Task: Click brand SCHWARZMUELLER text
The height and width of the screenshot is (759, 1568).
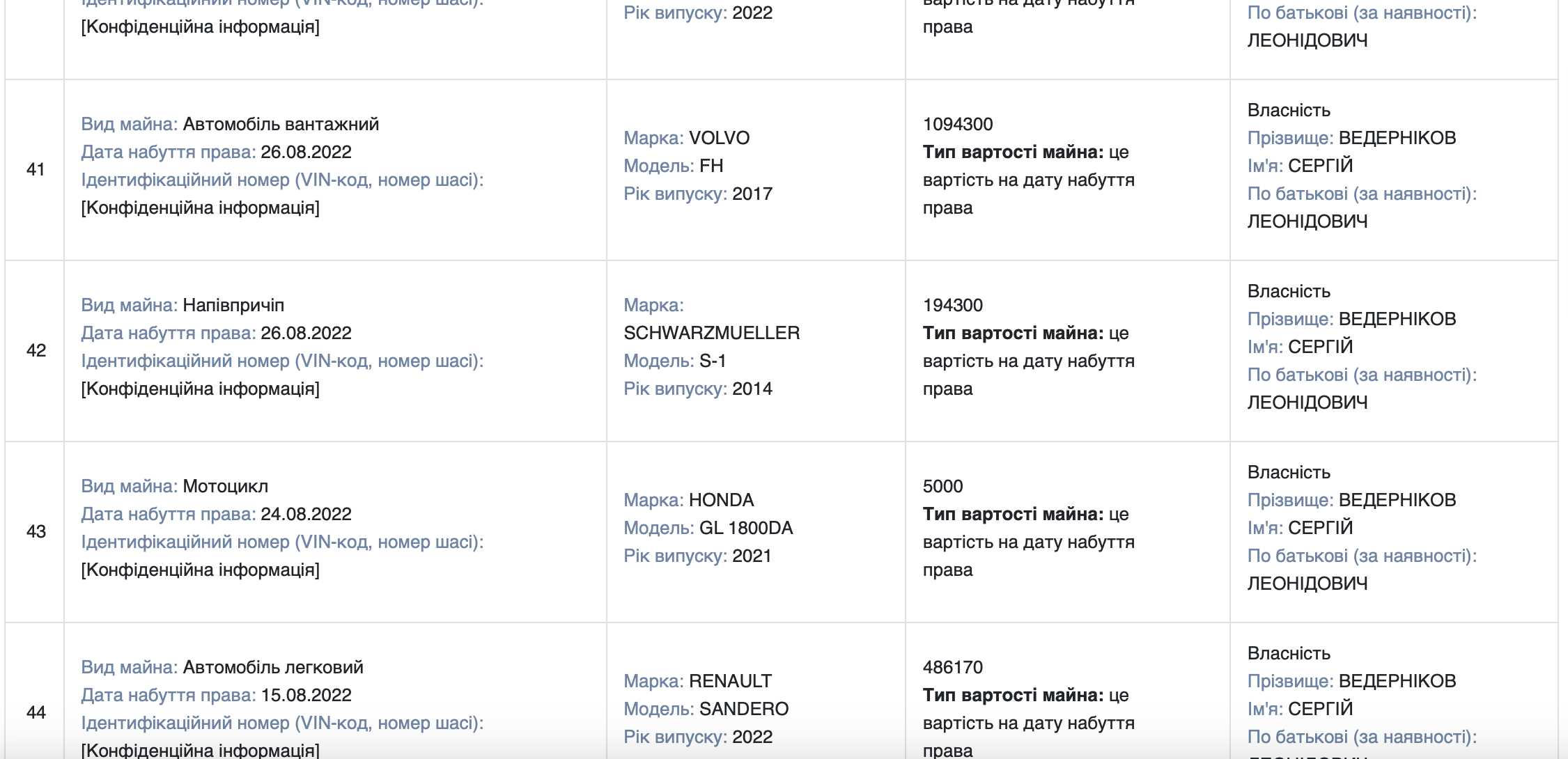Action: tap(711, 333)
